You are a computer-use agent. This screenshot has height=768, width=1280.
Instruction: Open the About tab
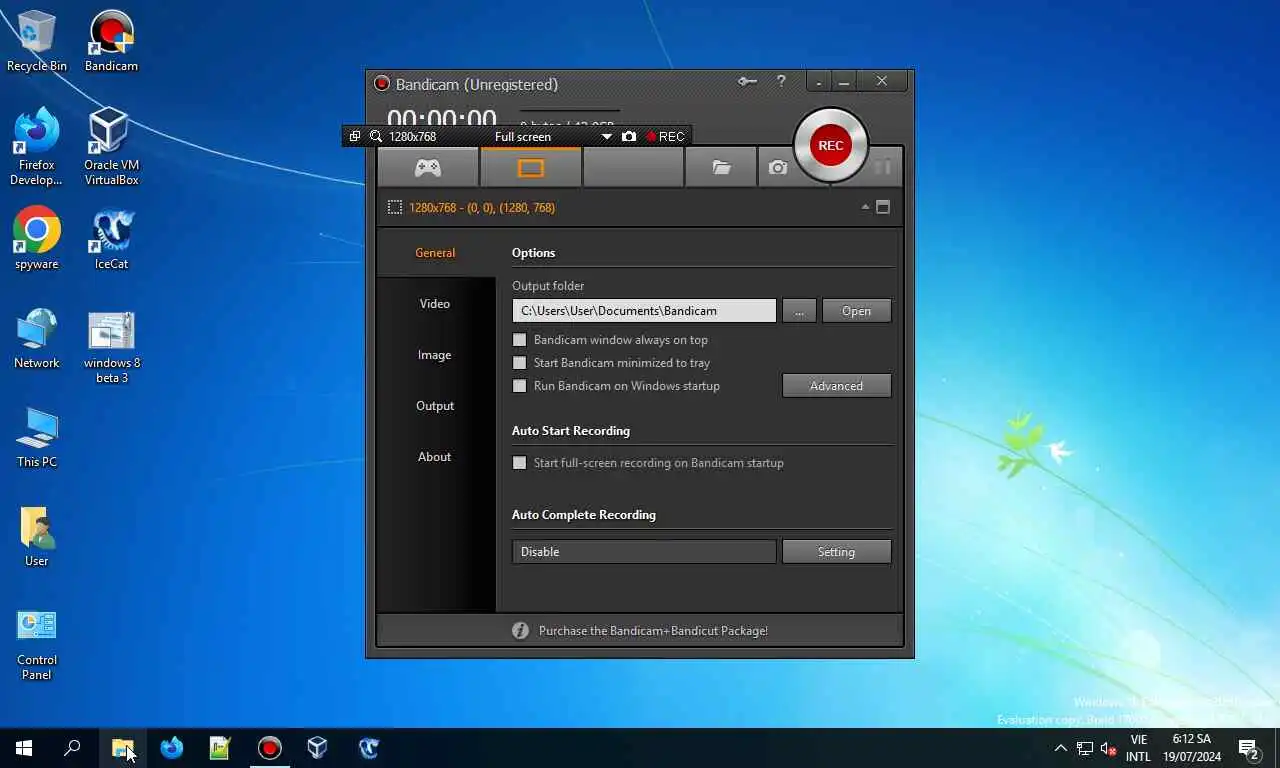pos(435,457)
